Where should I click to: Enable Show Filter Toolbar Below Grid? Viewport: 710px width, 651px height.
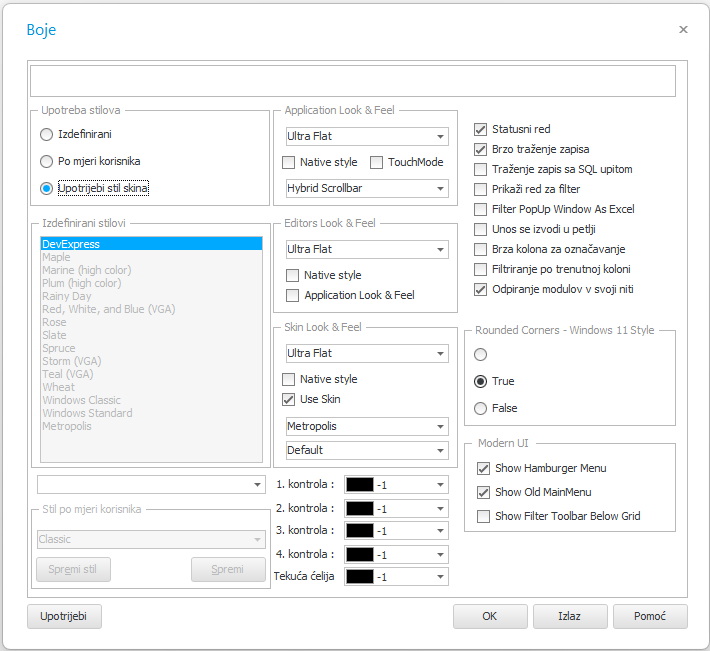(x=484, y=516)
